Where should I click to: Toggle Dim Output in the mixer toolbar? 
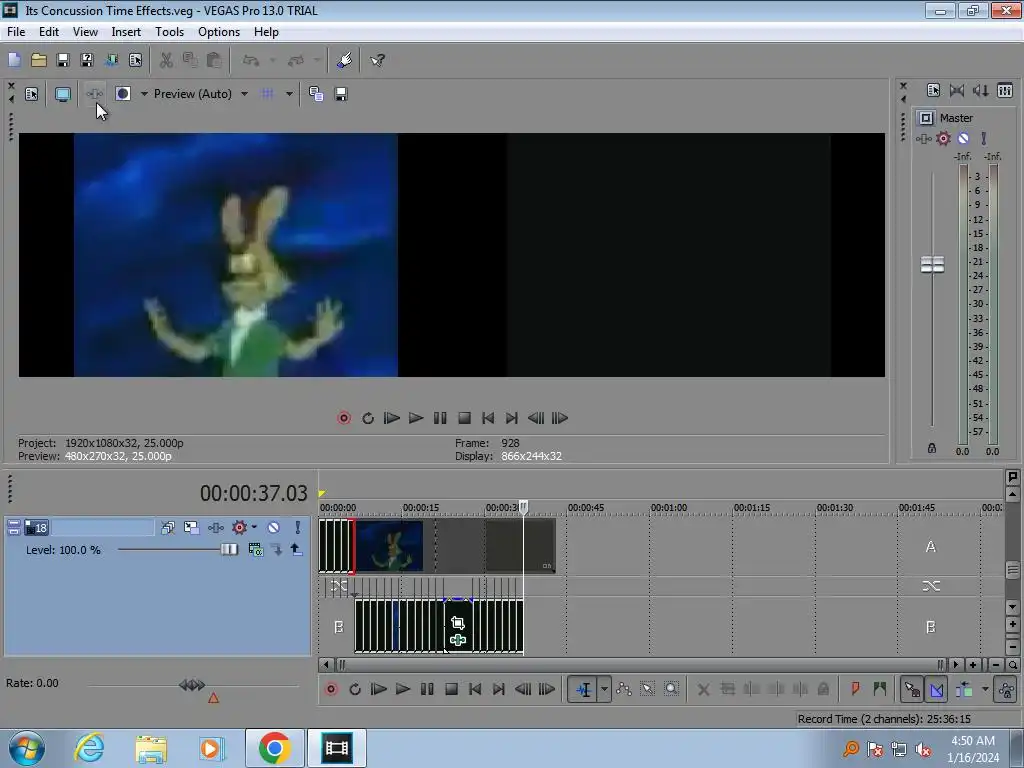(x=980, y=90)
